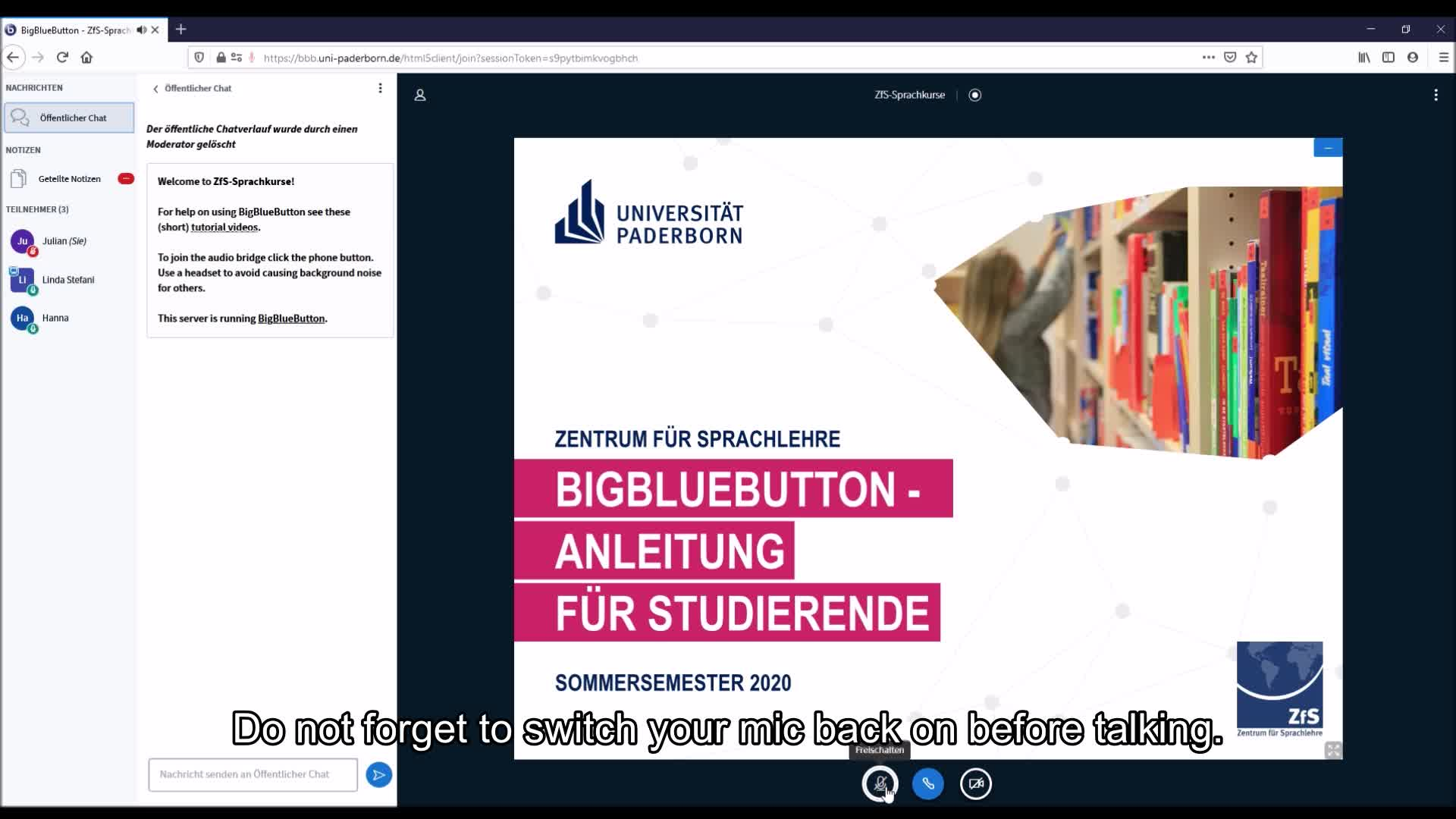Reload the page in browser
Viewport: 1456px width, 819px height.
tap(62, 58)
